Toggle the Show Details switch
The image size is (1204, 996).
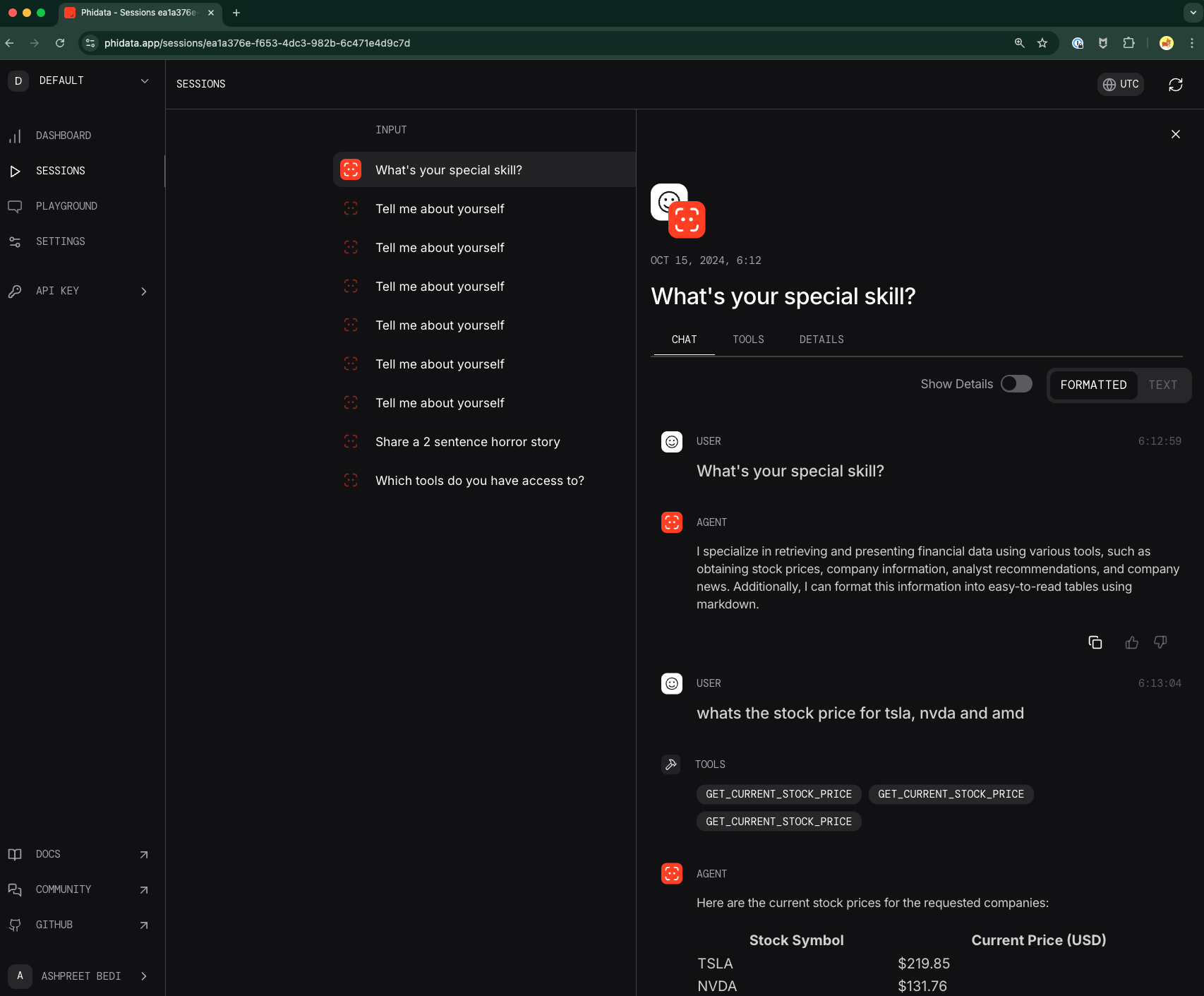[x=1016, y=384]
